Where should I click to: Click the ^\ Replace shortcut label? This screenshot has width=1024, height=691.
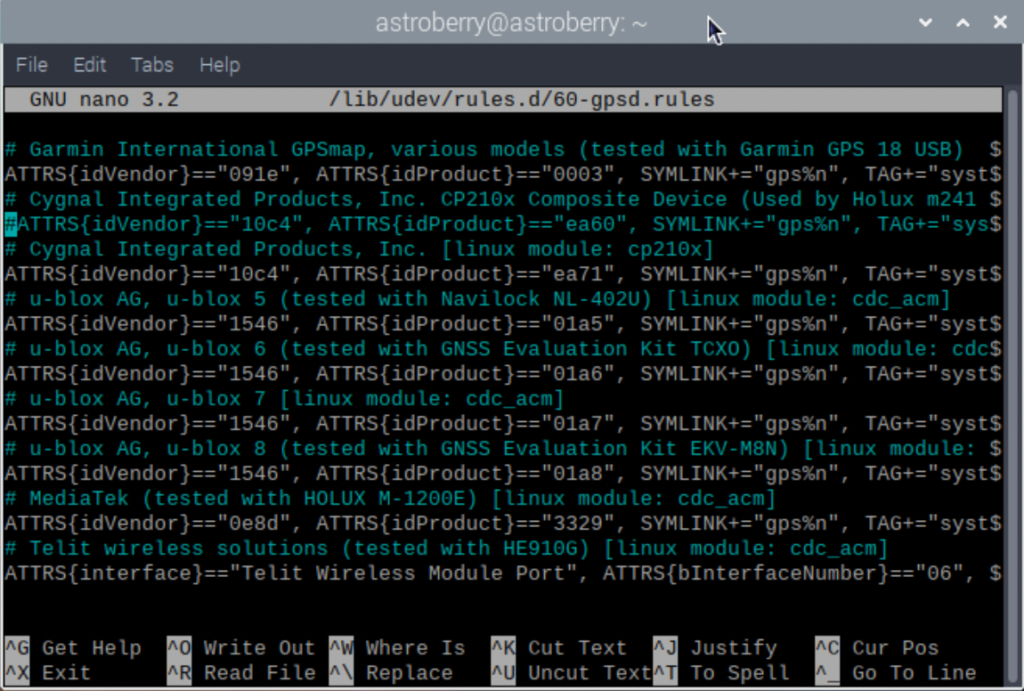[391, 673]
